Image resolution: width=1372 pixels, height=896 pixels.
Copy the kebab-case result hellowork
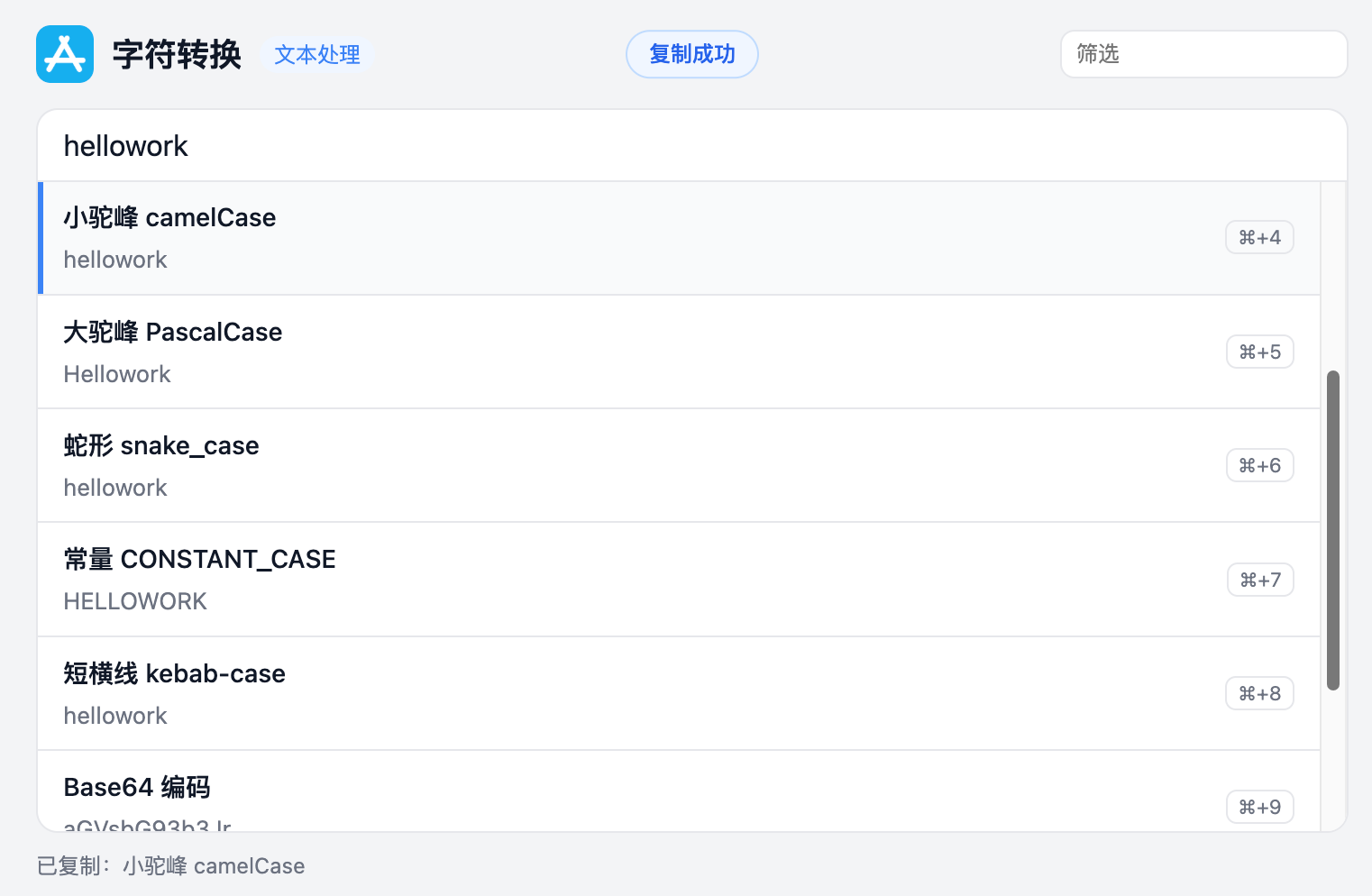pyautogui.click(x=115, y=716)
